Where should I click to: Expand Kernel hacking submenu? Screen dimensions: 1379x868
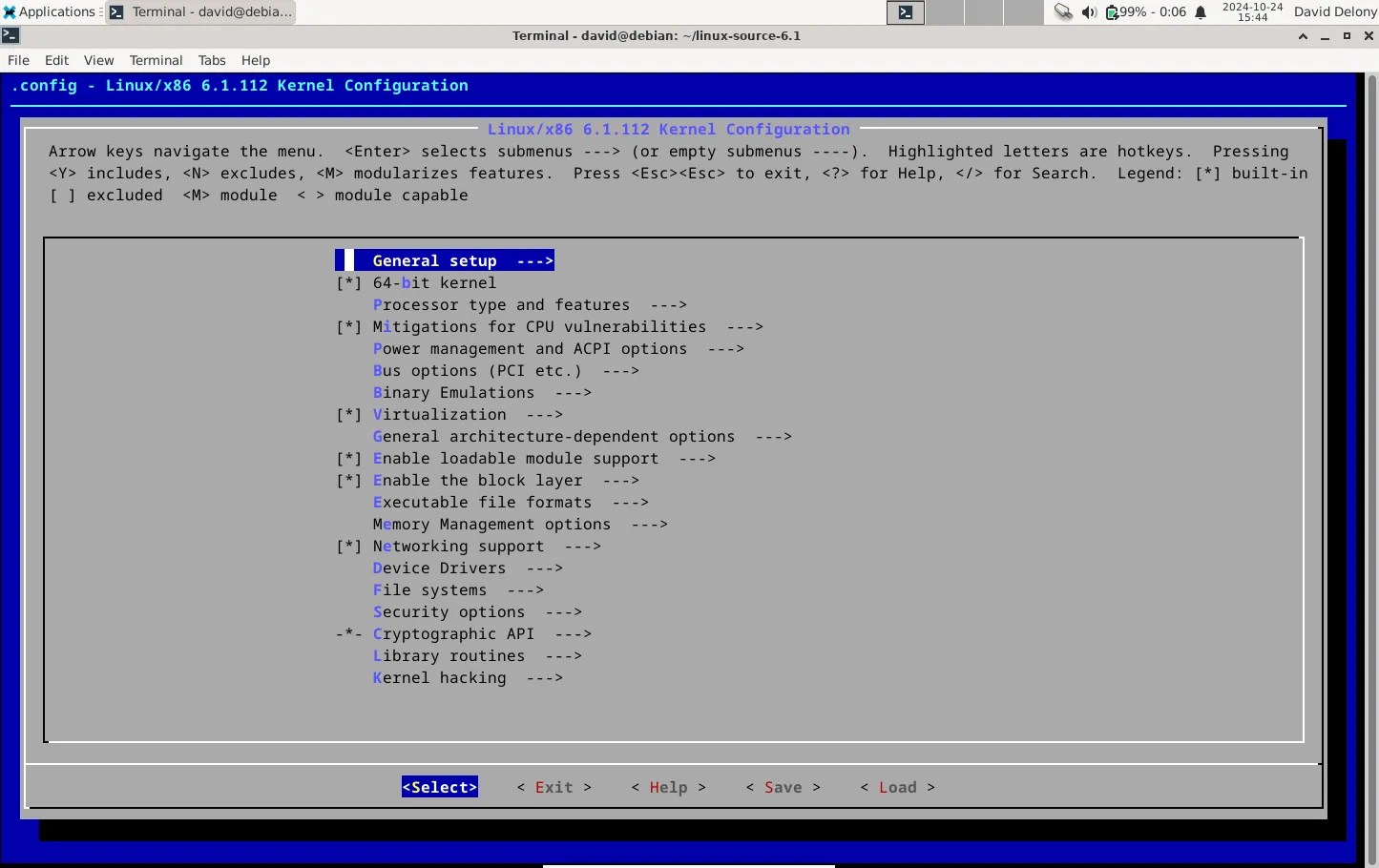[468, 678]
